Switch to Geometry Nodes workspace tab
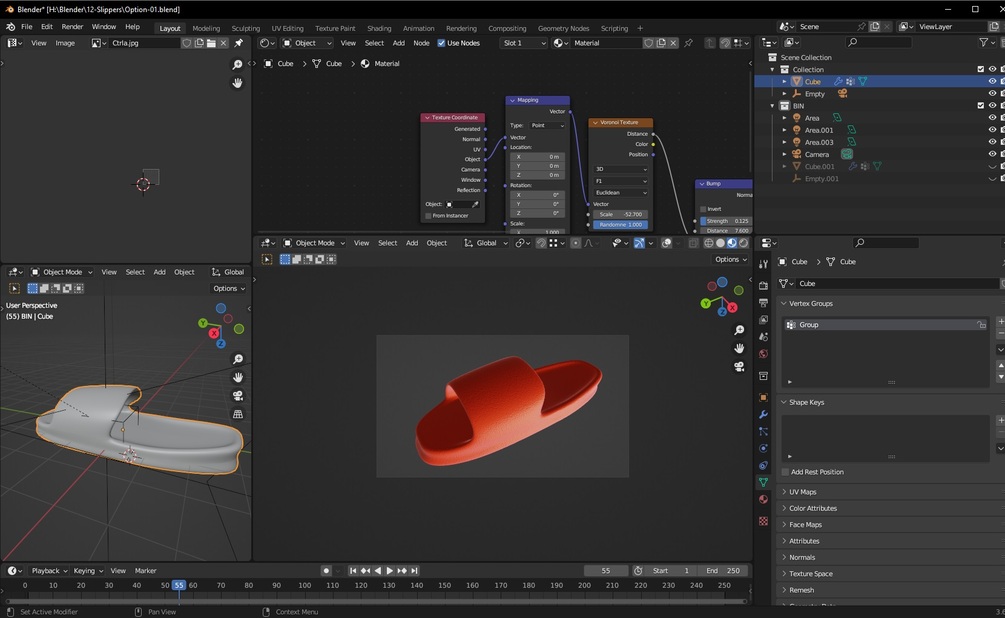The image size is (1005, 618). (563, 28)
